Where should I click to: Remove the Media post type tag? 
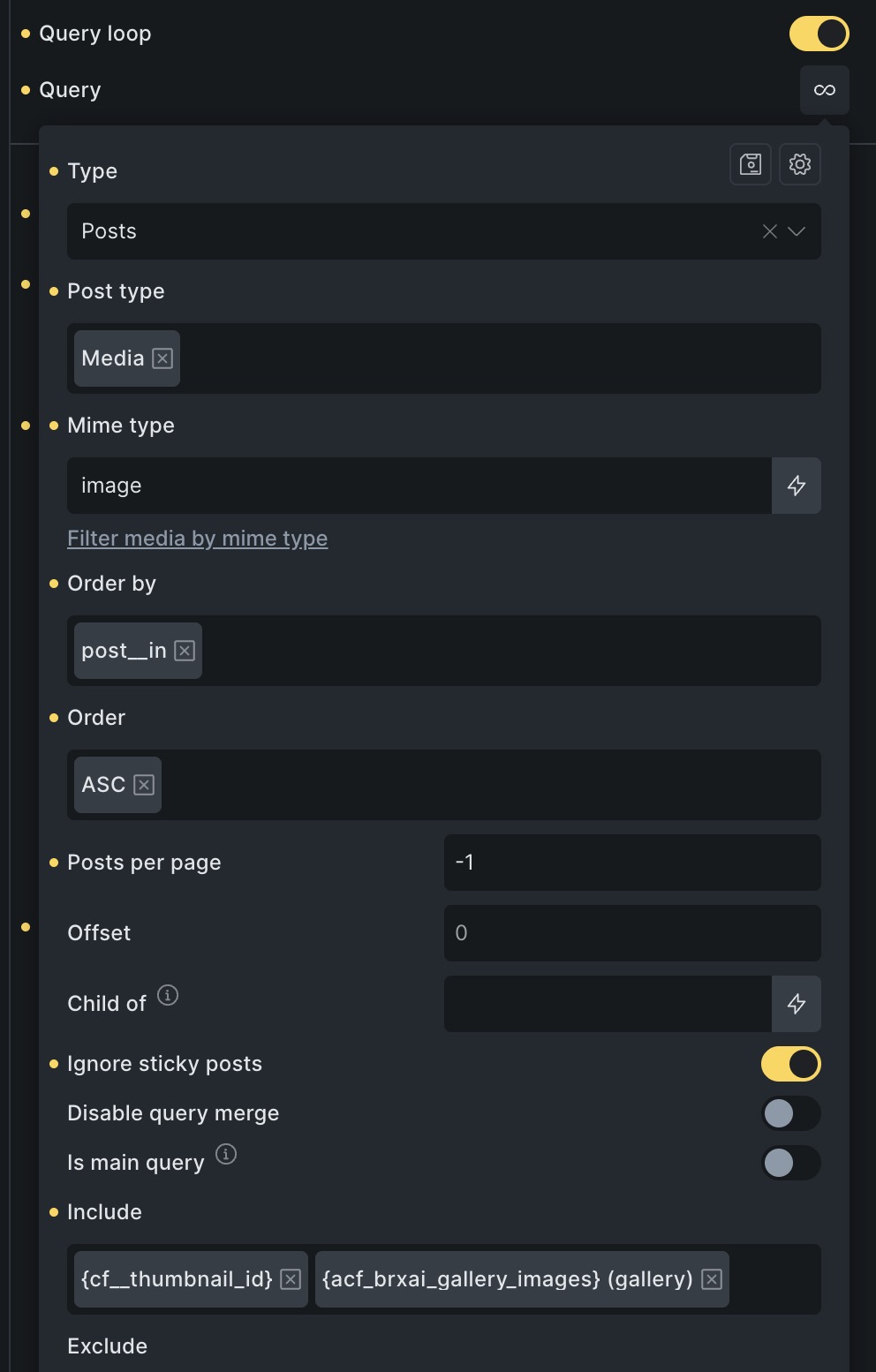click(x=162, y=358)
